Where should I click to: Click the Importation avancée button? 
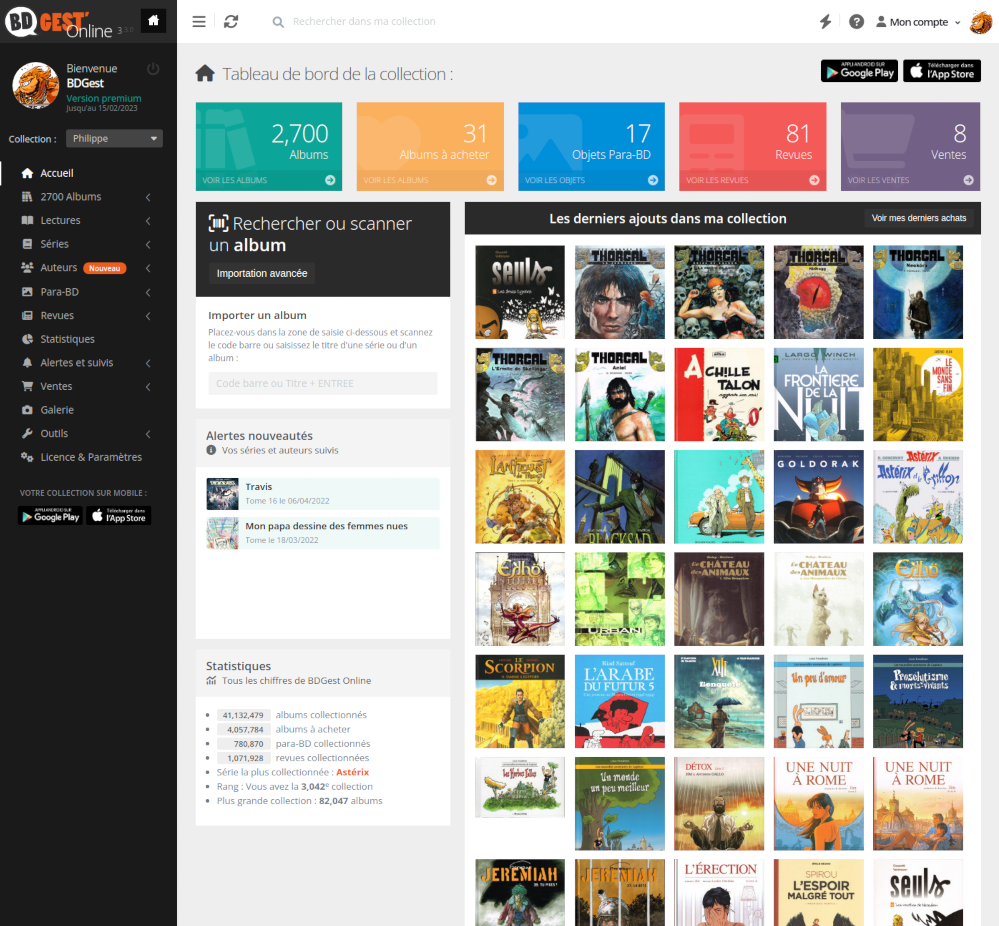262,273
